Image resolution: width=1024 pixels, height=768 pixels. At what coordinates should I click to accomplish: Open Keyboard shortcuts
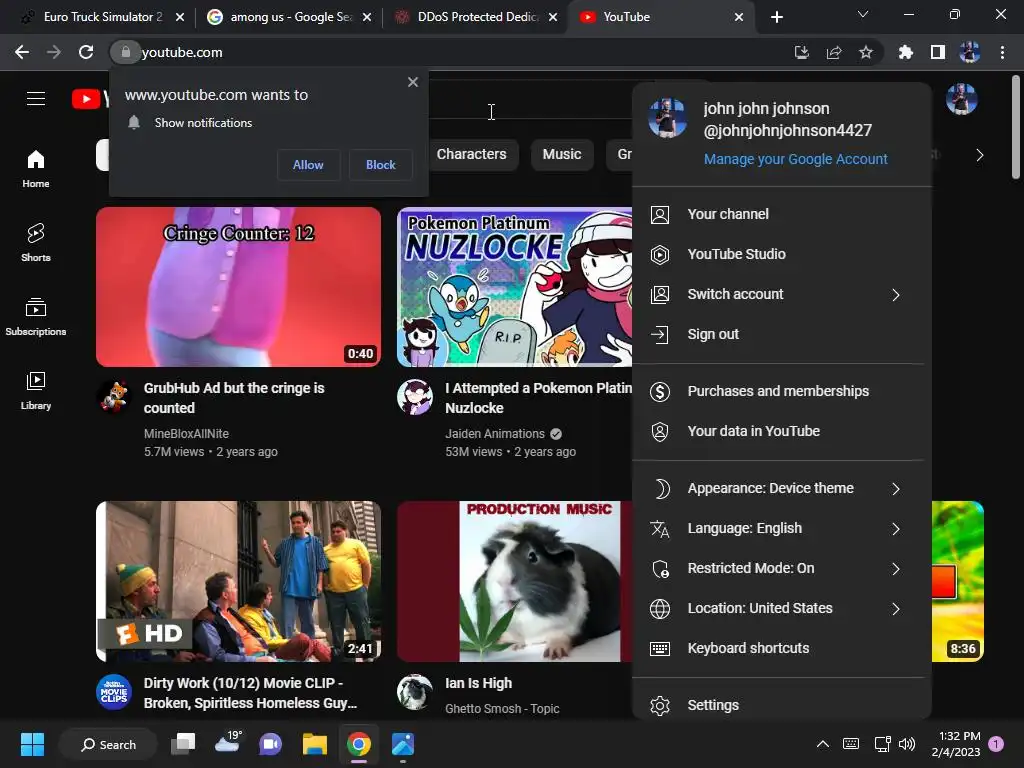pyautogui.click(x=782, y=648)
